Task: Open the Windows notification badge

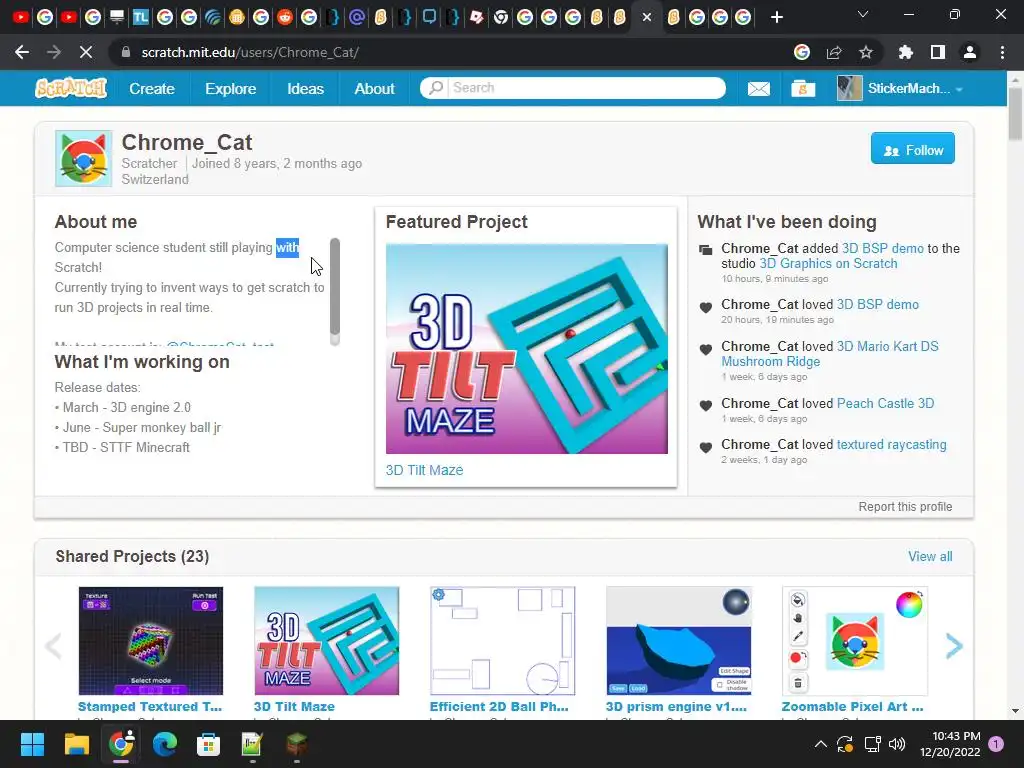Action: tap(996, 744)
